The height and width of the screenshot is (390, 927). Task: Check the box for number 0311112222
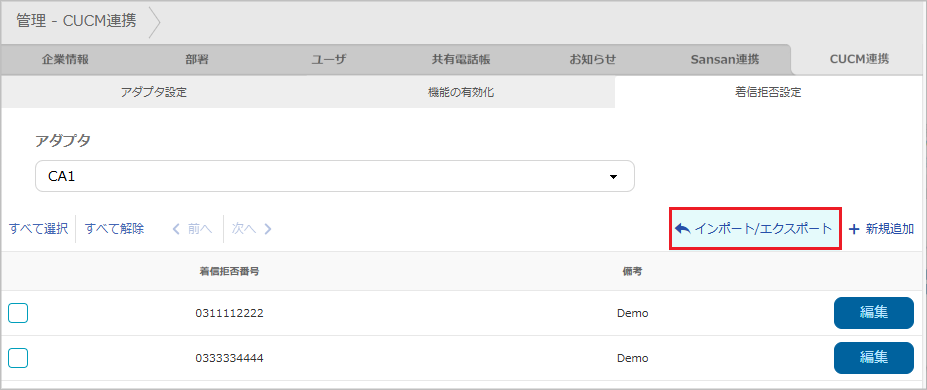pyautogui.click(x=18, y=313)
